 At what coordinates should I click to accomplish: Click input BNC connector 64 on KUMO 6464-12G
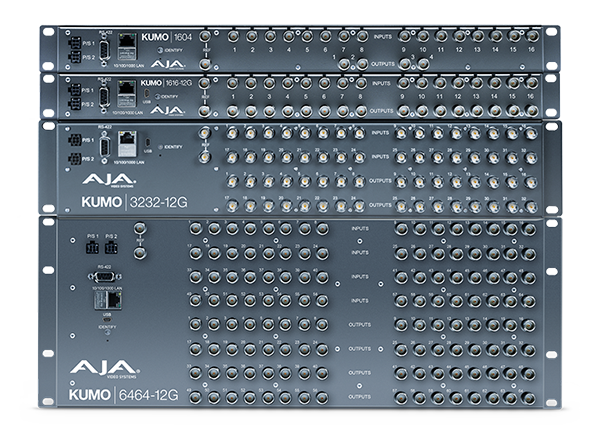point(529,301)
